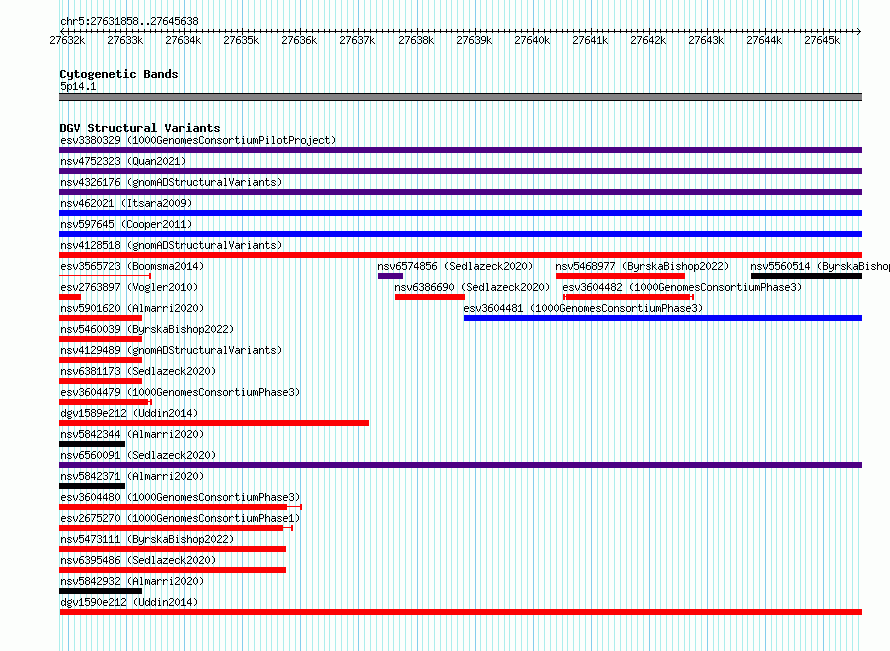The width and height of the screenshot is (890, 651).
Task: Open nsv5842344 (Almarri2020) label
Action: click(x=132, y=434)
